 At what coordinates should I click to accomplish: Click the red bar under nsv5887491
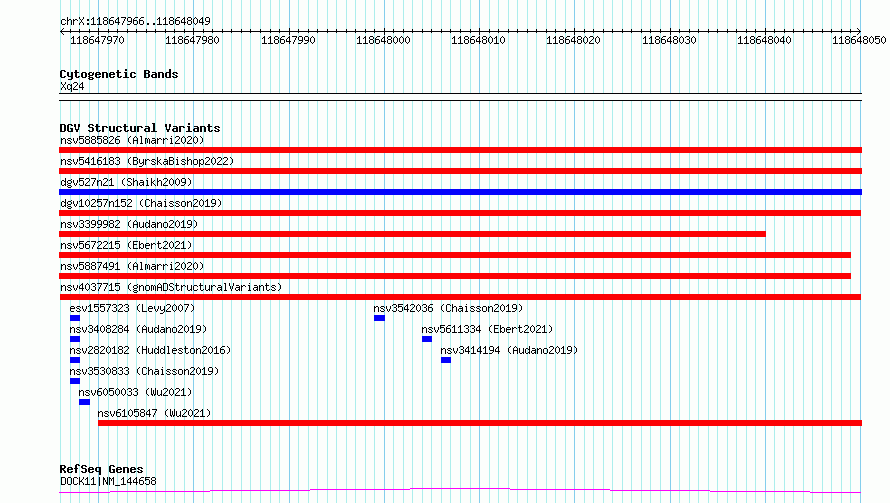coord(455,276)
